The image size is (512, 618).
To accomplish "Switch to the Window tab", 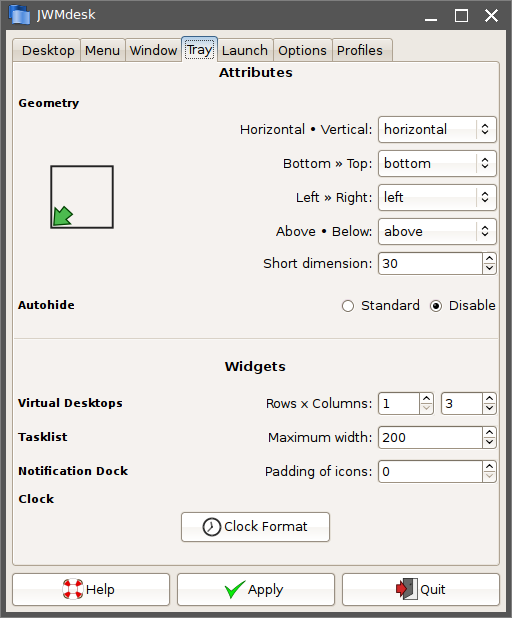I will (x=153, y=50).
